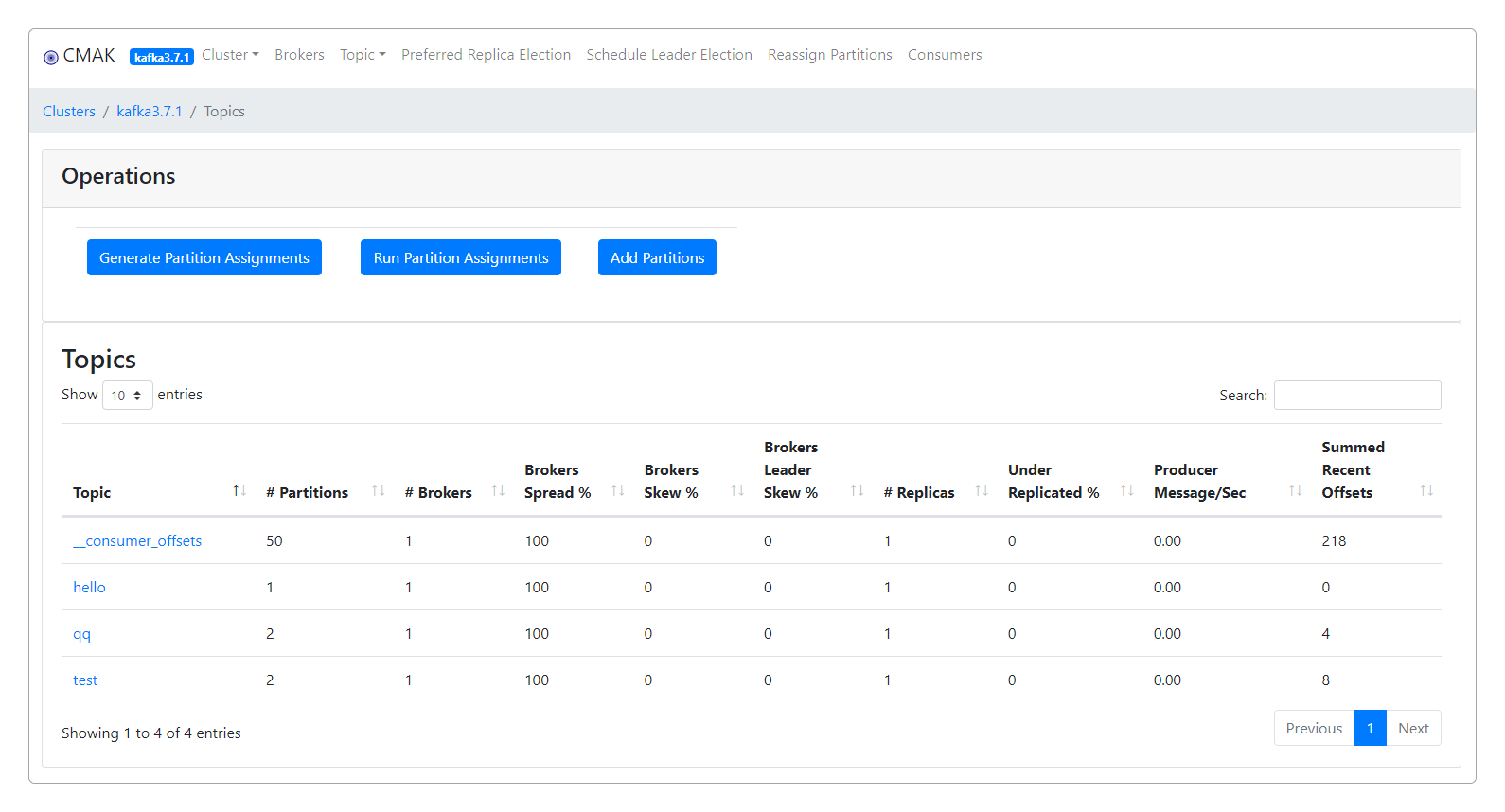
Task: Expand the Topic dropdown in navbar
Action: pyautogui.click(x=363, y=55)
